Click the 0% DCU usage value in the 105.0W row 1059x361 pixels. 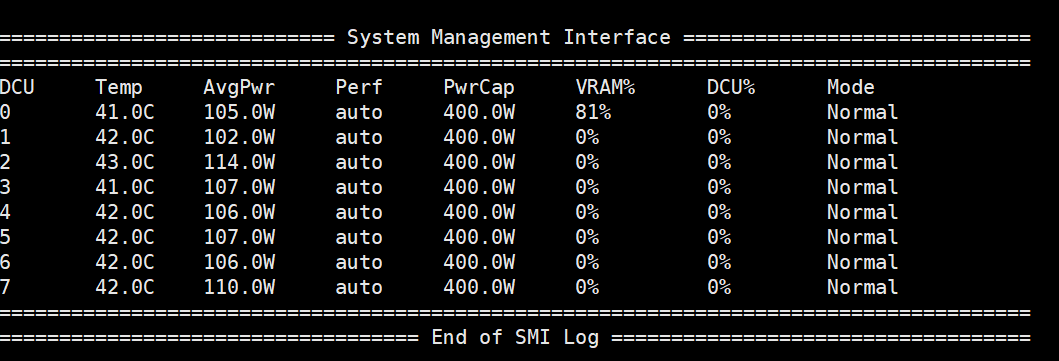[719, 112]
